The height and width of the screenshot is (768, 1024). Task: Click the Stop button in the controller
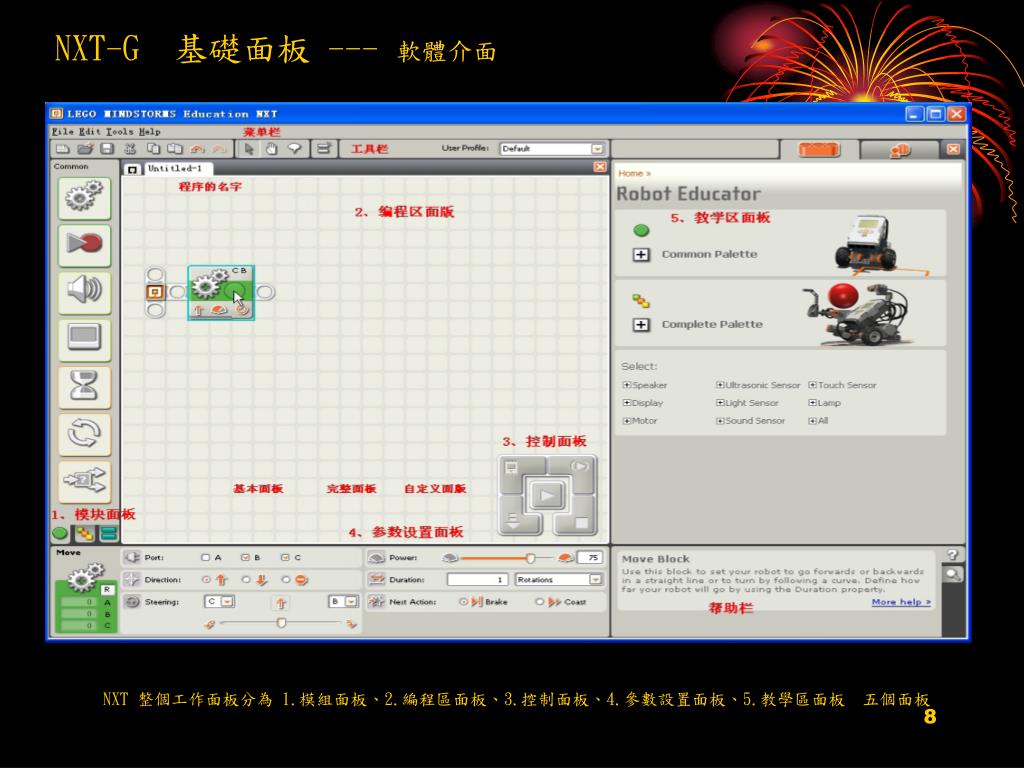click(x=581, y=522)
